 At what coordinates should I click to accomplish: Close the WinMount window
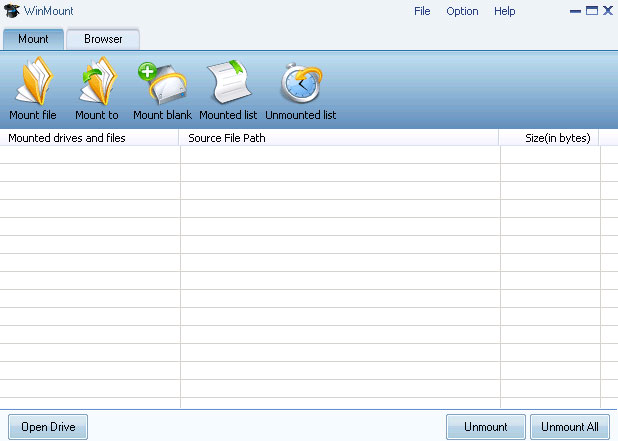tap(608, 11)
